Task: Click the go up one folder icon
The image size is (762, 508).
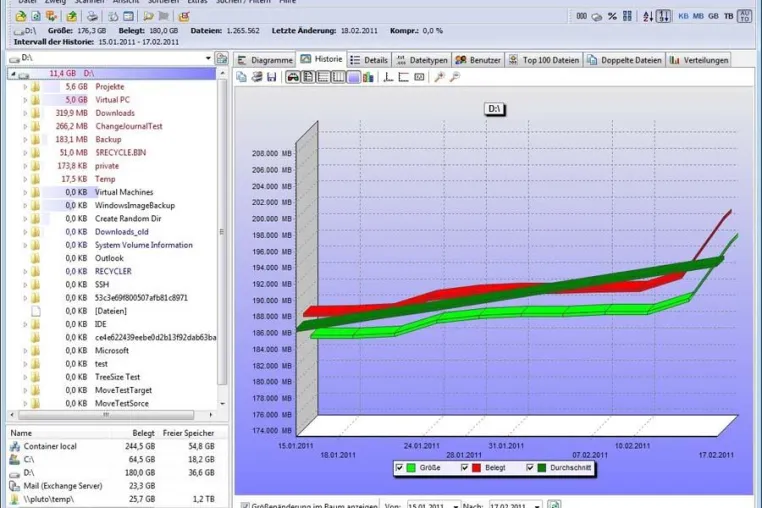Action: [x=71, y=16]
